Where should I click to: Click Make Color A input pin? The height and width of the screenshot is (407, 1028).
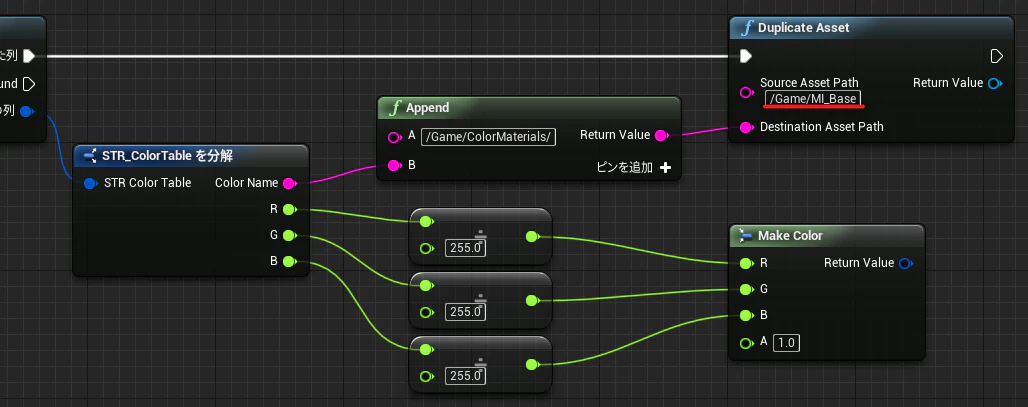(x=746, y=343)
